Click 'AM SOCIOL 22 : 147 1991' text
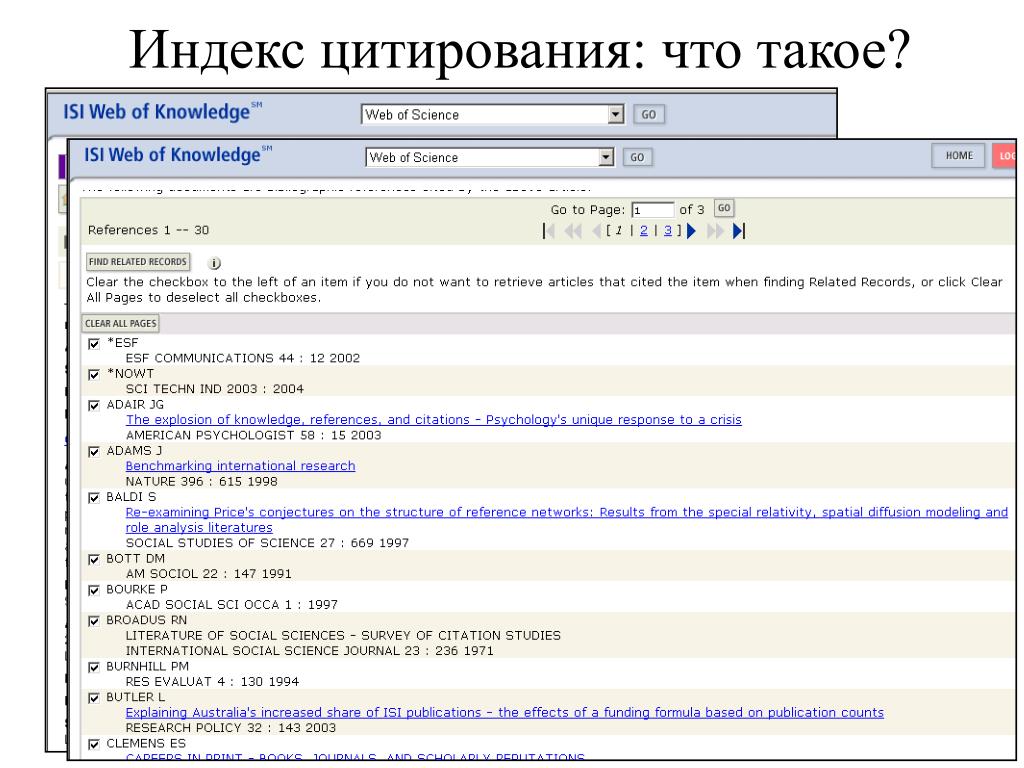The height and width of the screenshot is (768, 1024). pos(208,573)
